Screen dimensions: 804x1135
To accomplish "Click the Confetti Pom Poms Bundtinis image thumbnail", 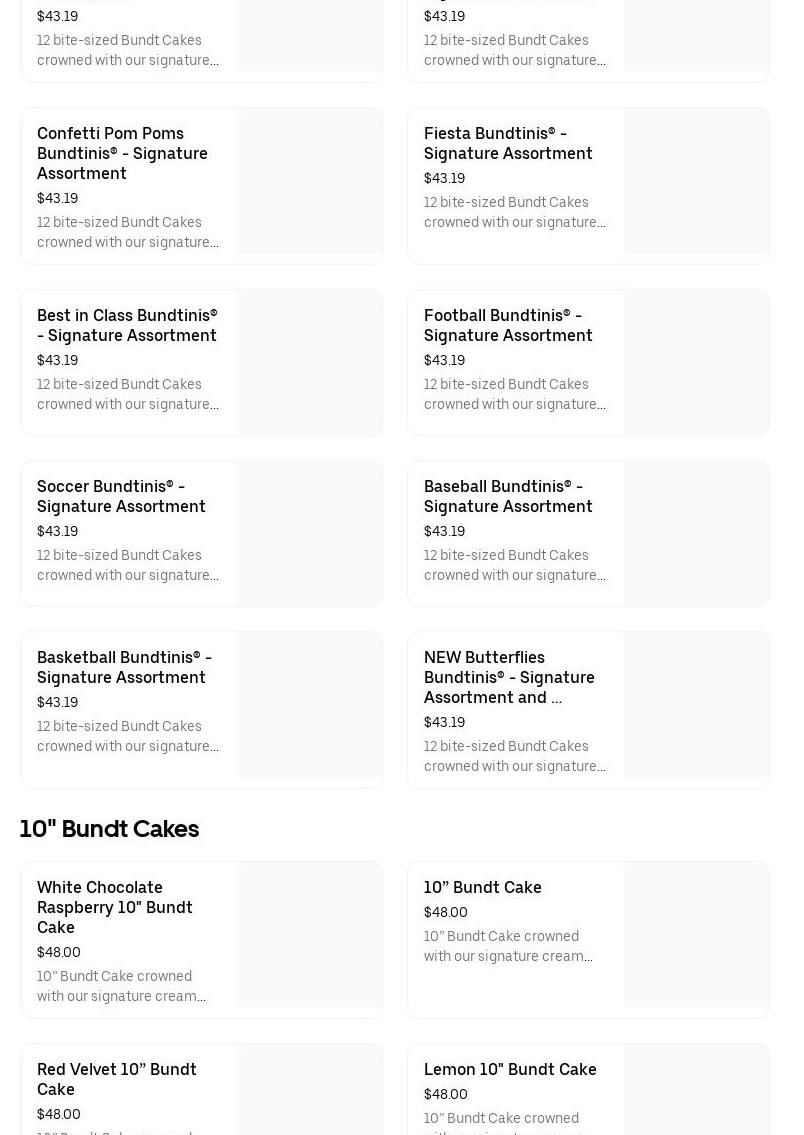I will [x=309, y=181].
